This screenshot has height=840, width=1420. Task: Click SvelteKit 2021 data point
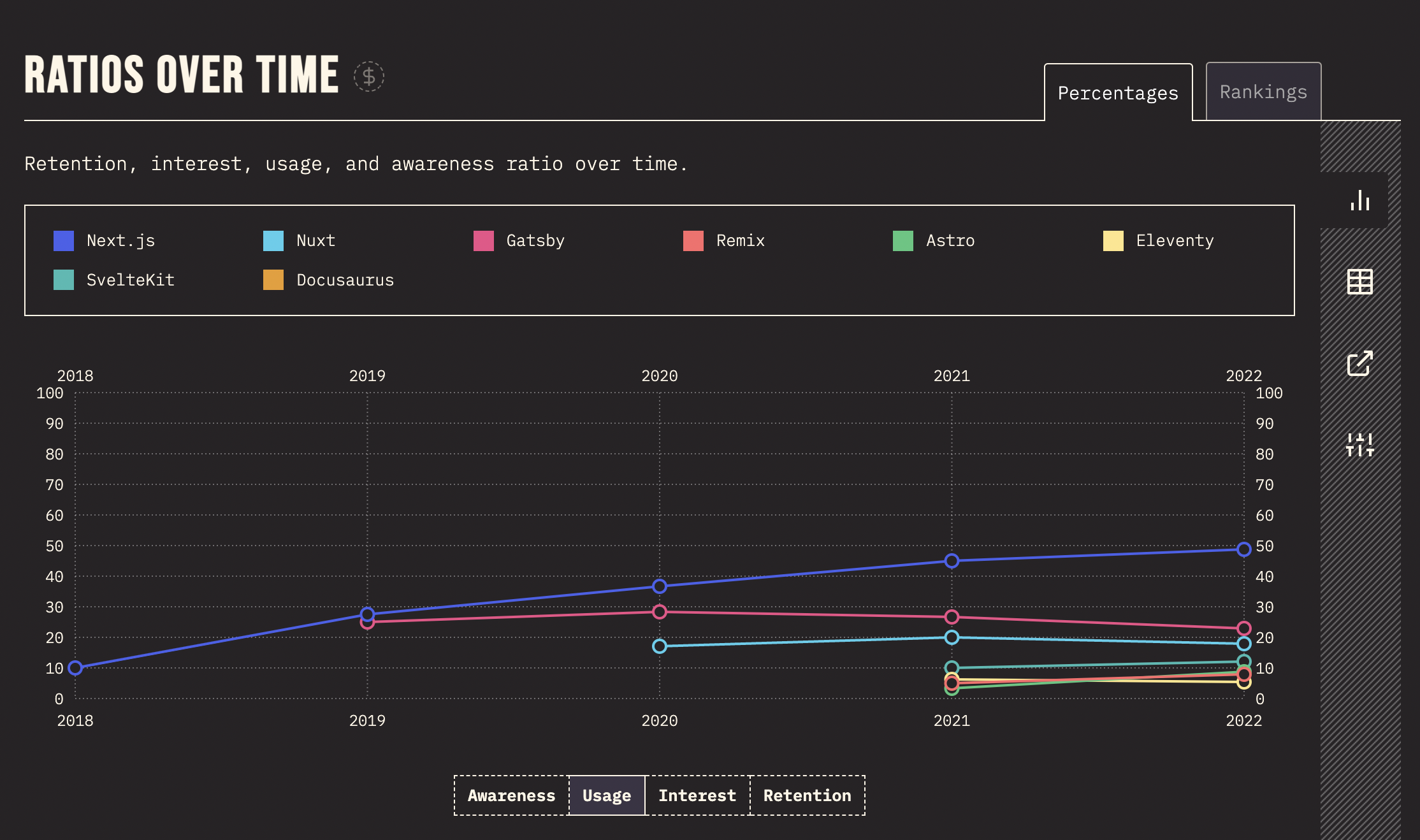coord(952,668)
